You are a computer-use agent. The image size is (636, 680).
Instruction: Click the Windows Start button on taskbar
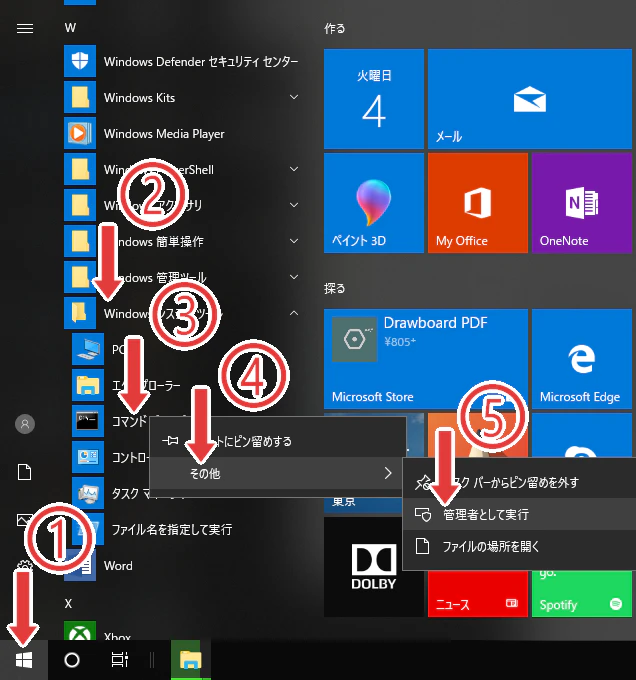pos(24,660)
